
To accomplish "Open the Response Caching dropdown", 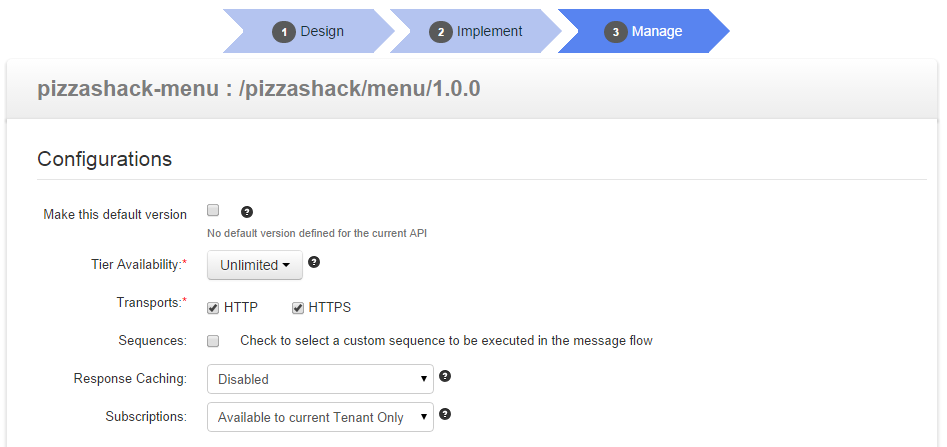I will [320, 379].
